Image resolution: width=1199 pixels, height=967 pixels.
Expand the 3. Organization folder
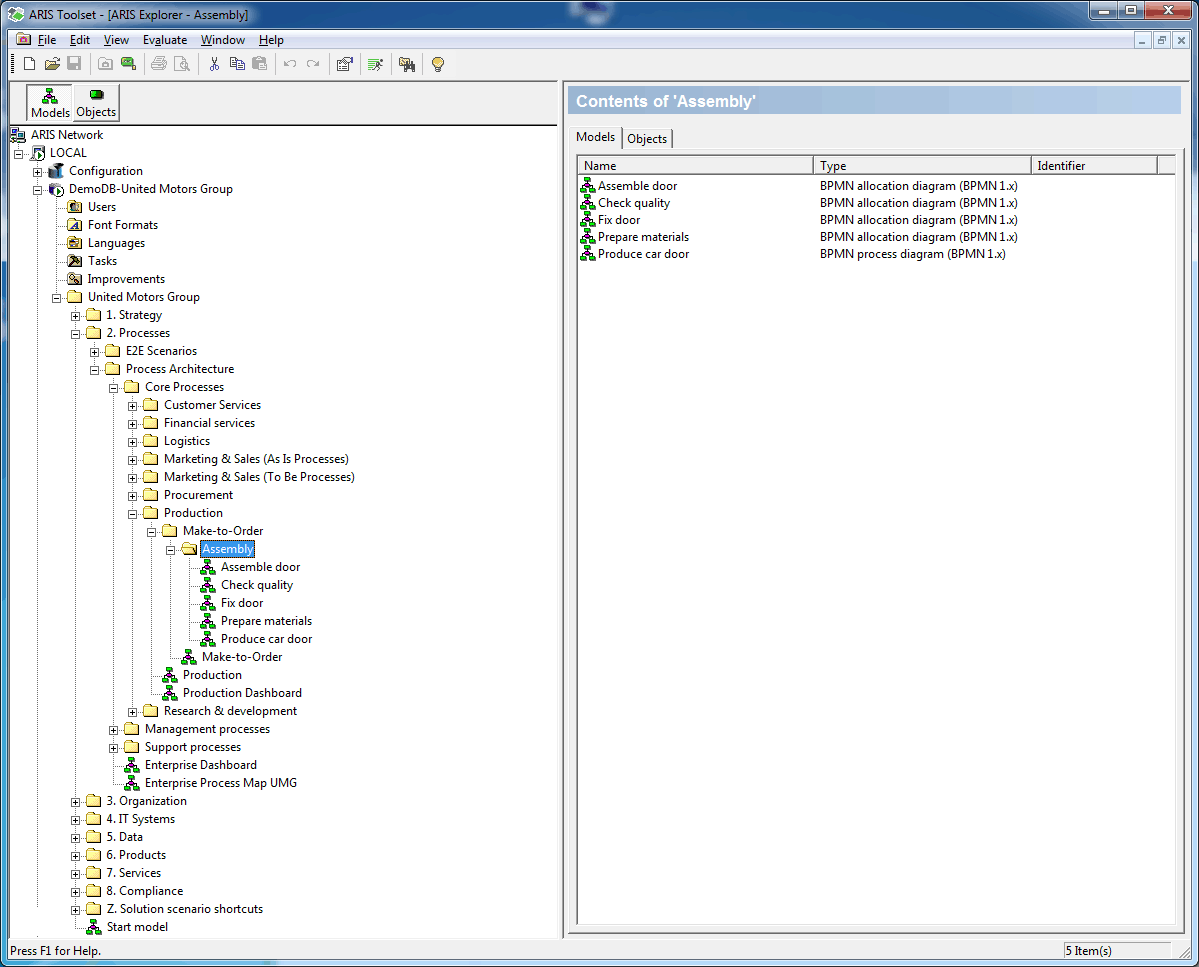(75, 802)
